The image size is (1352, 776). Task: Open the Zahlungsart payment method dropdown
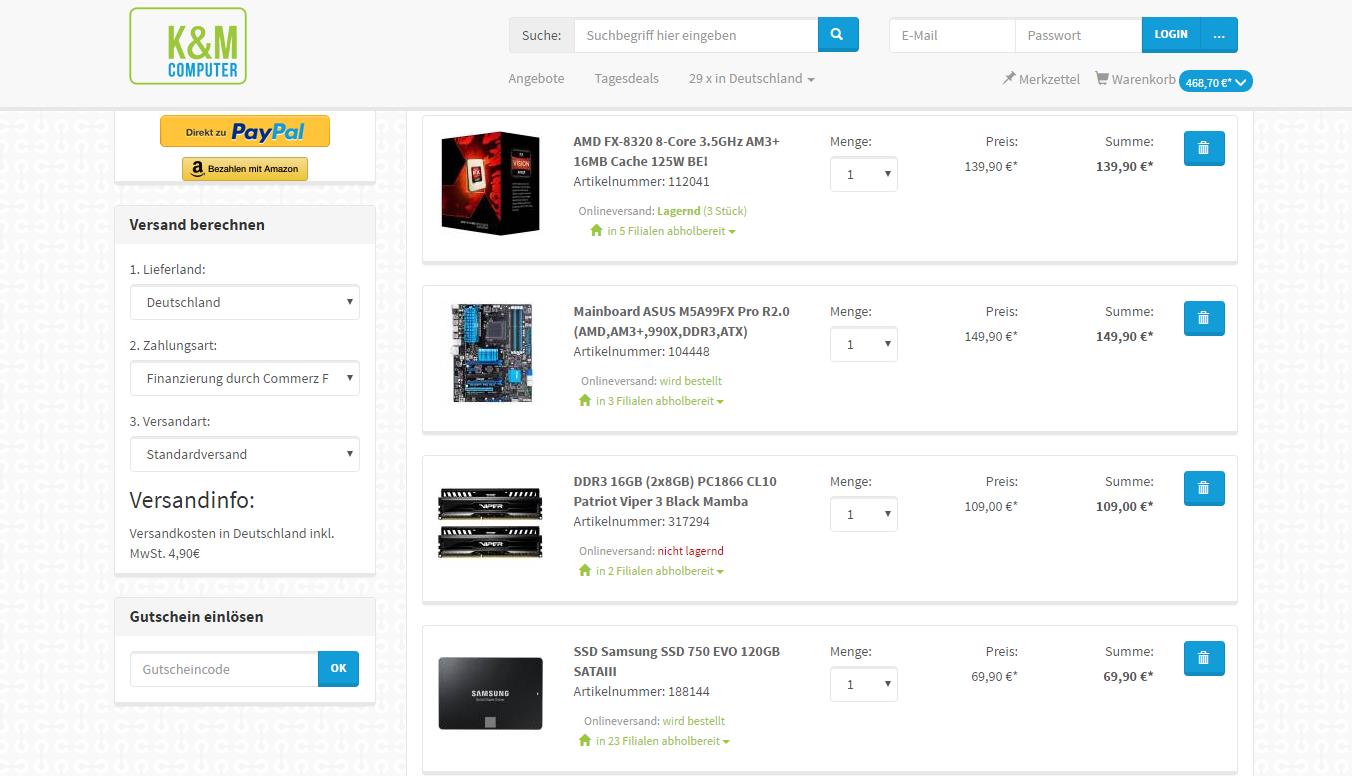pos(245,378)
